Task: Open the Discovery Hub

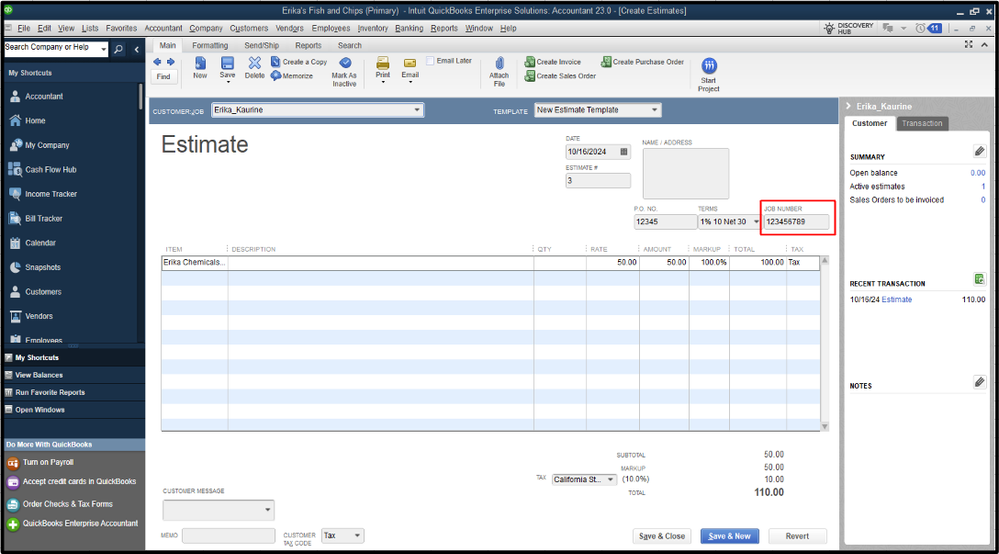Action: (x=848, y=28)
